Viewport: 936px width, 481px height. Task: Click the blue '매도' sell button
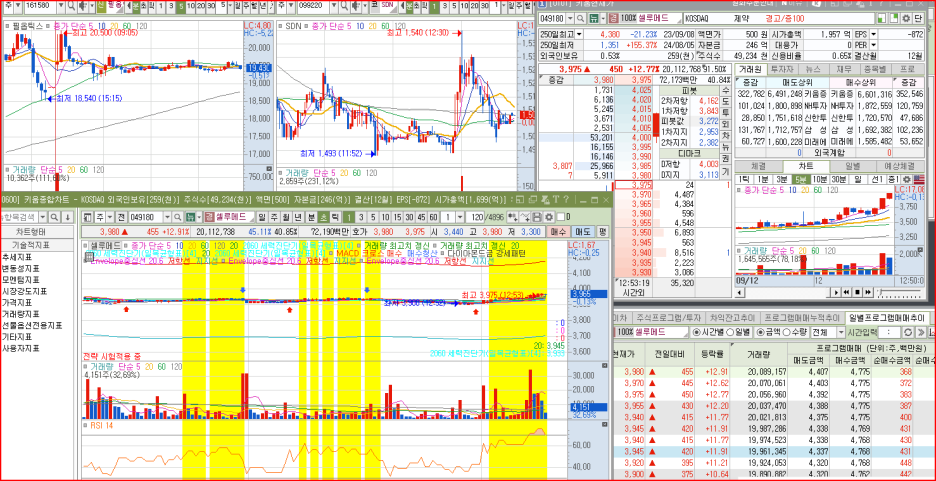tap(583, 232)
